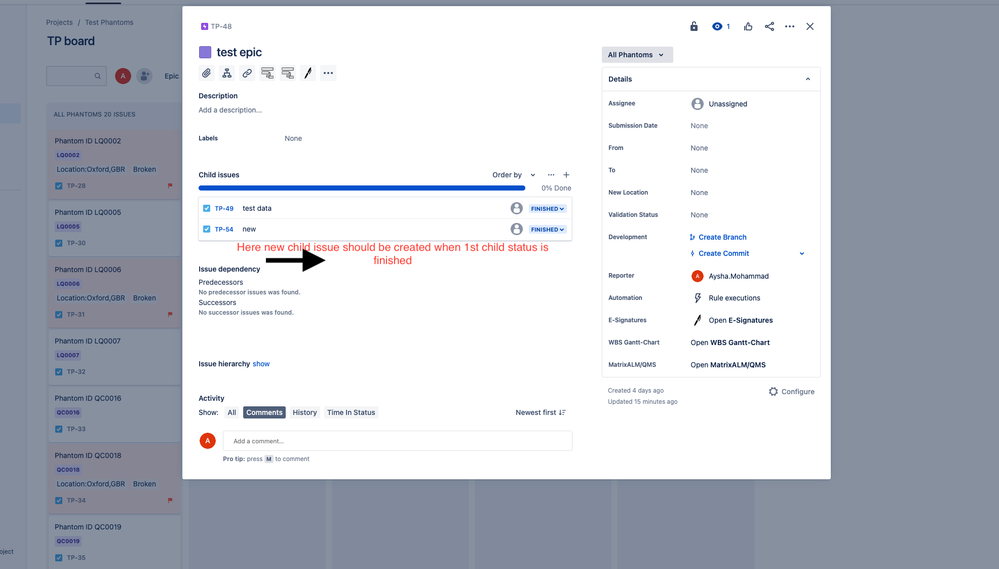Open the Order by dropdown
This screenshot has height=569, width=999.
[514, 175]
